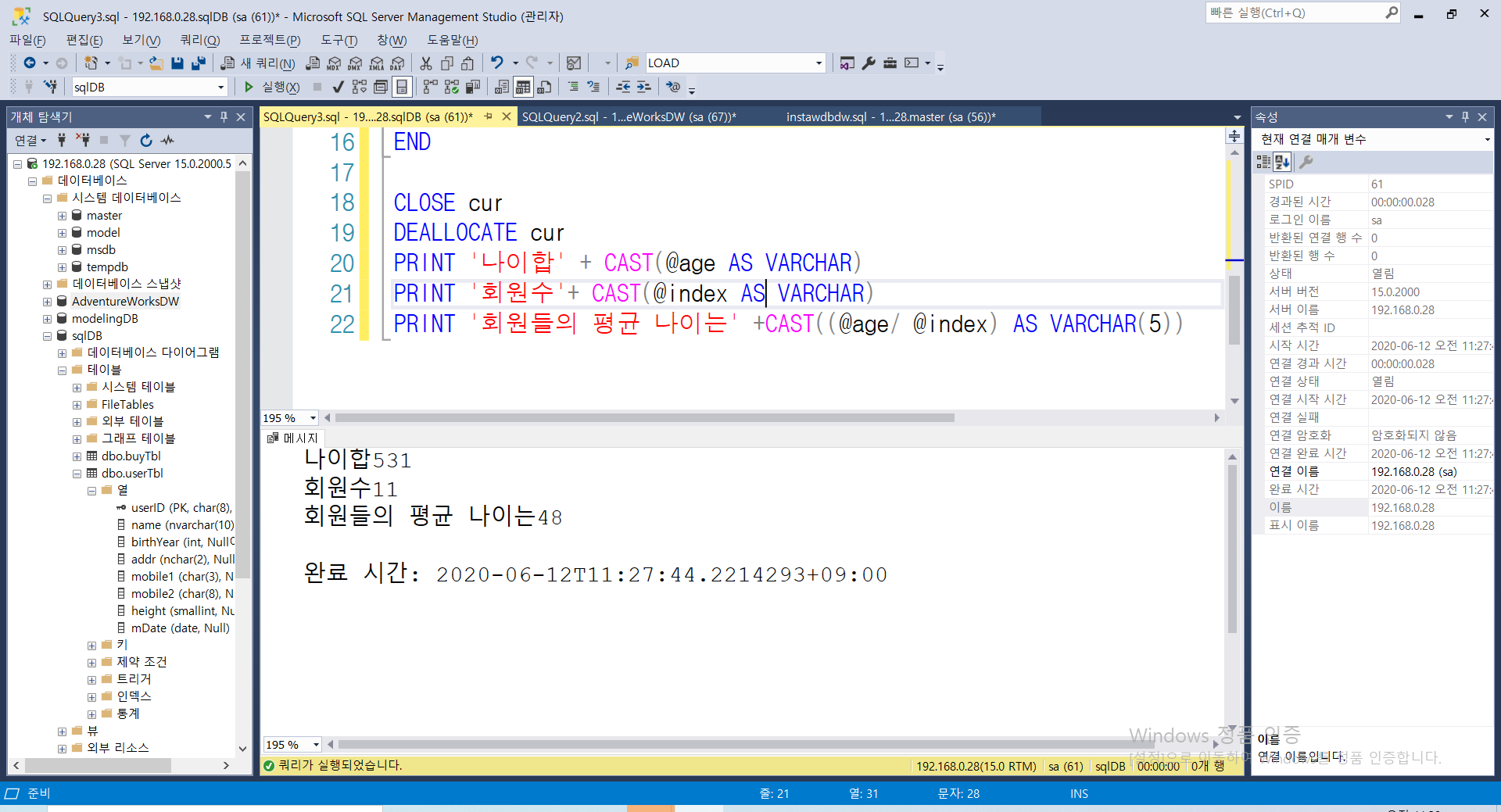Open the 도구(T) menu
Viewport: 1501px width, 812px height.
point(339,40)
